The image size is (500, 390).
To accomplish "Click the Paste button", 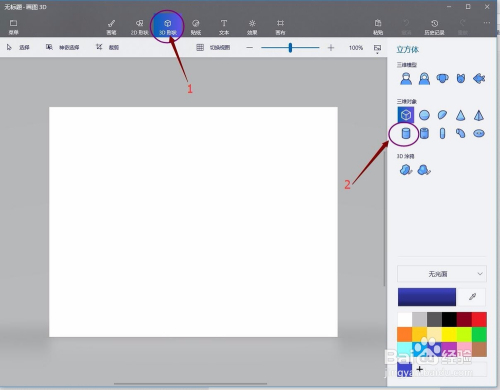I will click(x=378, y=27).
